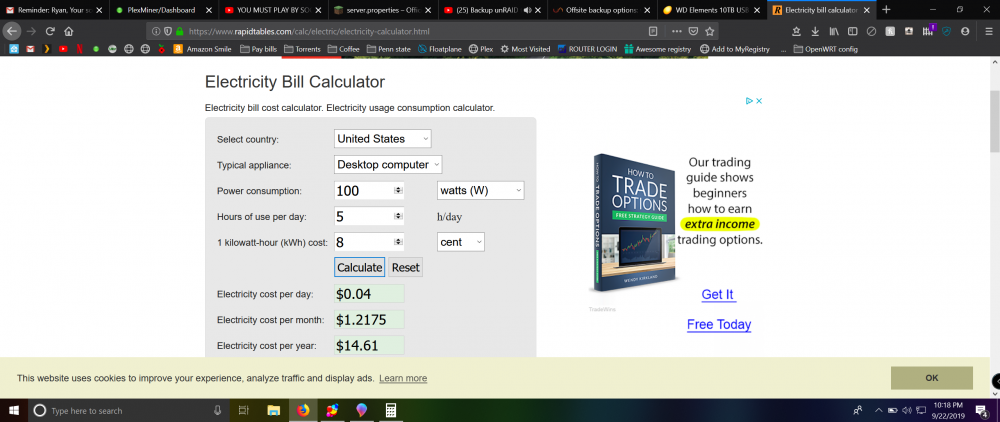Open the Netflix bookmark icon
Image resolution: width=1000 pixels, height=422 pixels.
point(79,48)
